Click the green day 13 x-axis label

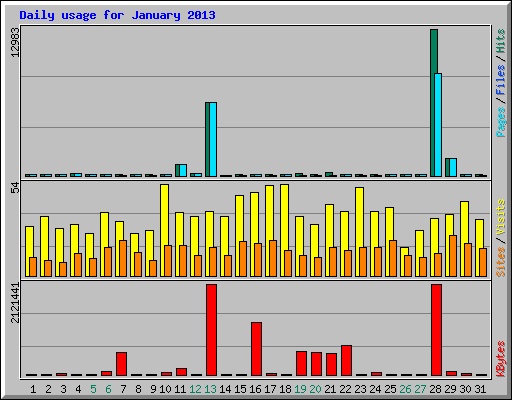[210, 389]
